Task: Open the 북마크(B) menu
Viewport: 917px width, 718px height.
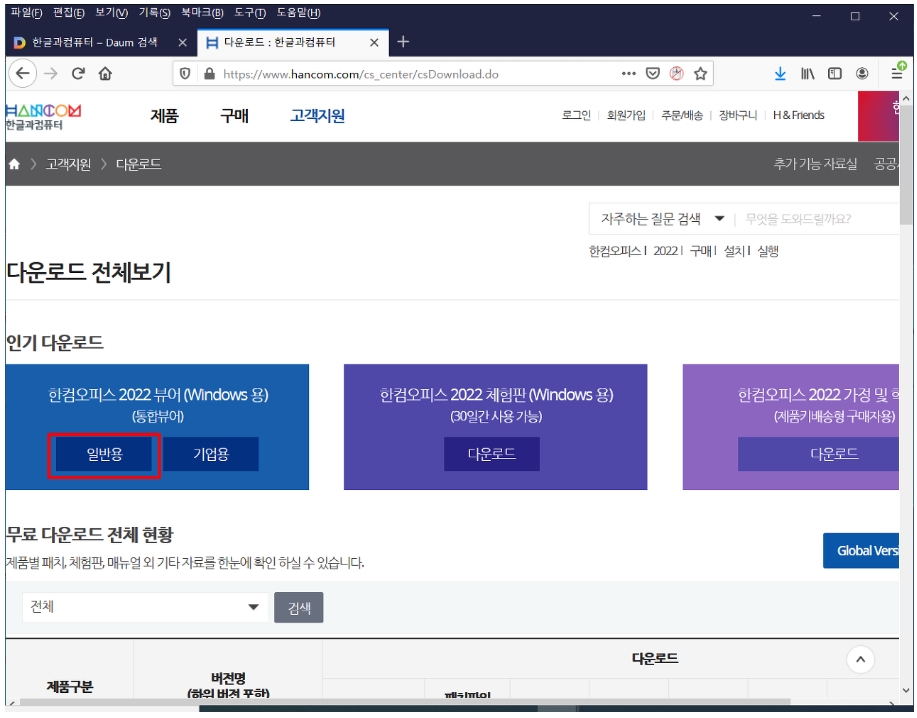Action: [202, 13]
